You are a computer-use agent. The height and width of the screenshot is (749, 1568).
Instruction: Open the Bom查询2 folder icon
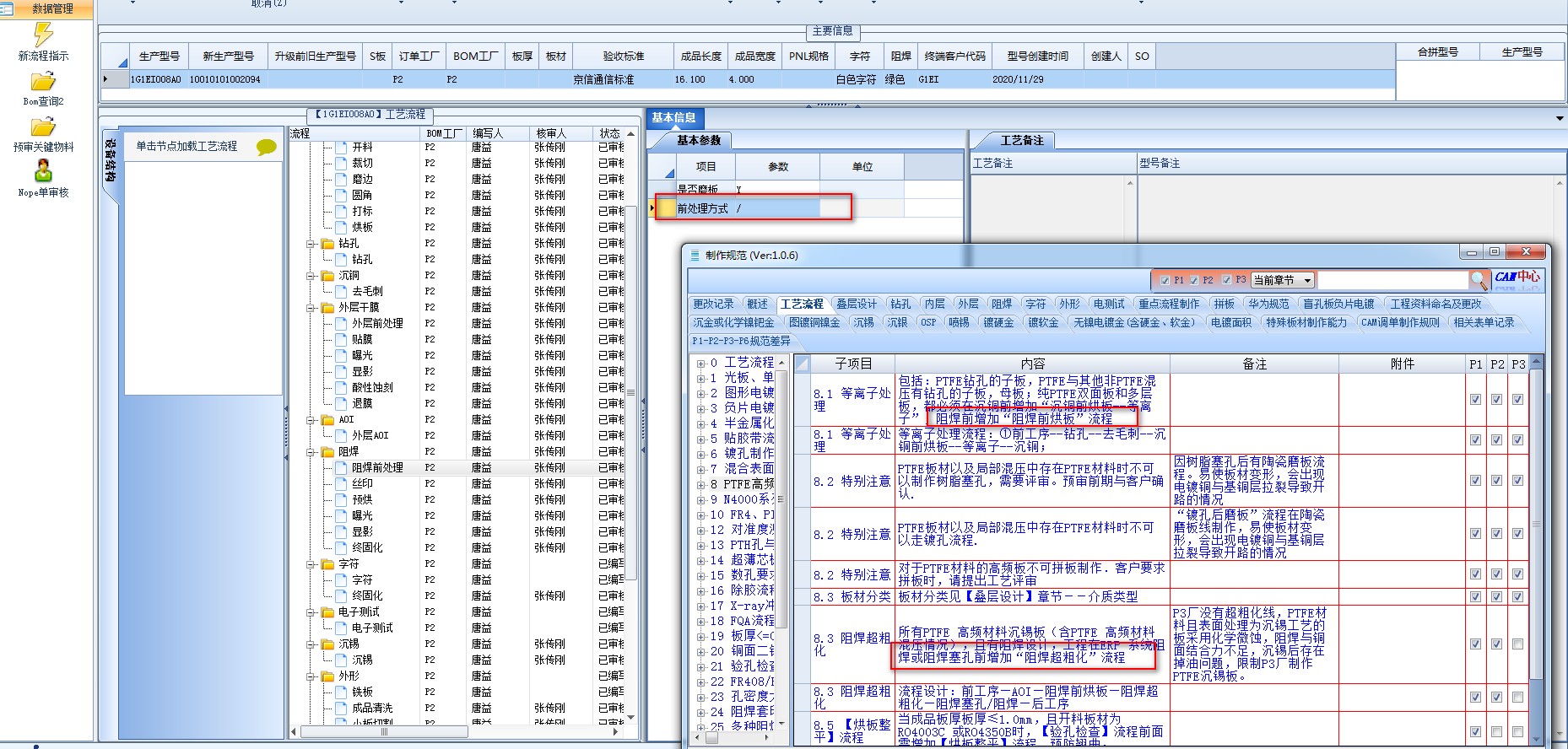pyautogui.click(x=43, y=82)
